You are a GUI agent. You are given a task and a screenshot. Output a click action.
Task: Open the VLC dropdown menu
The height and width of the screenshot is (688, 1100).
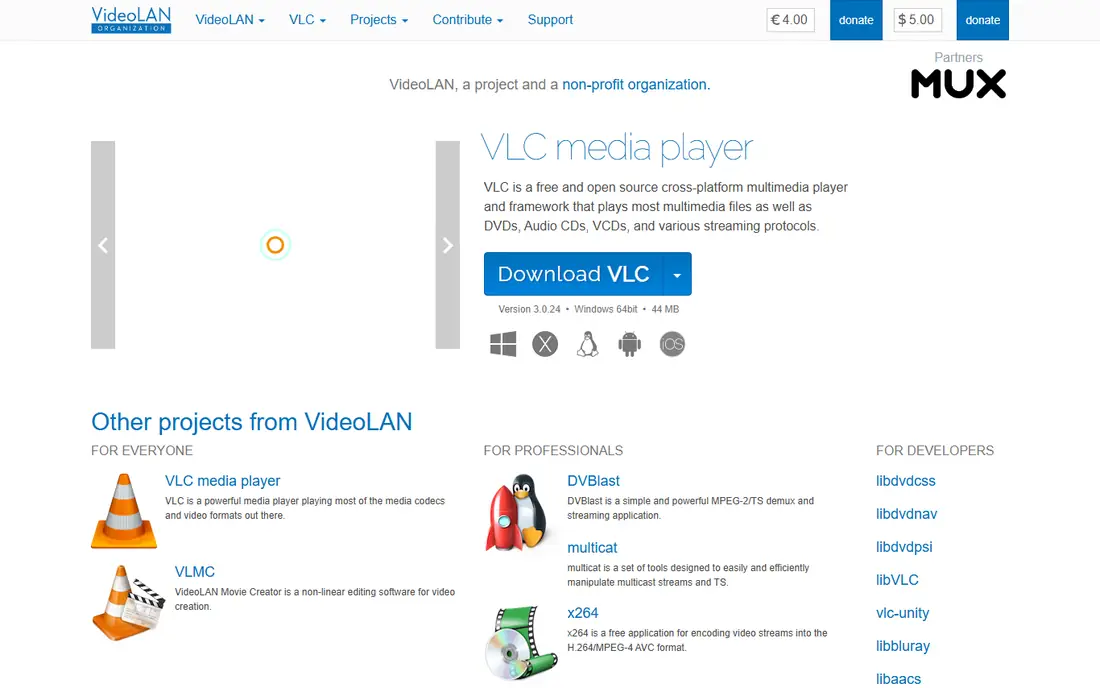click(307, 20)
